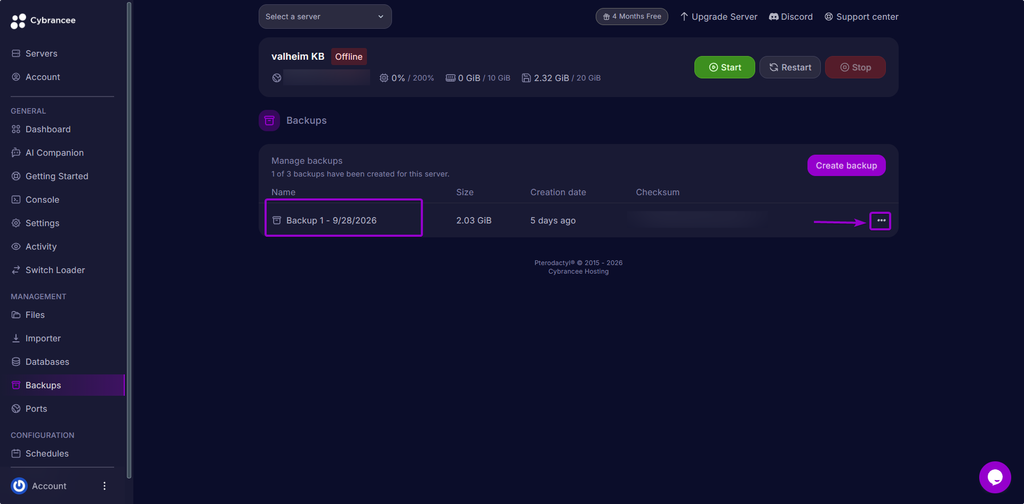Click the Cybrancee logo icon

click(x=18, y=21)
